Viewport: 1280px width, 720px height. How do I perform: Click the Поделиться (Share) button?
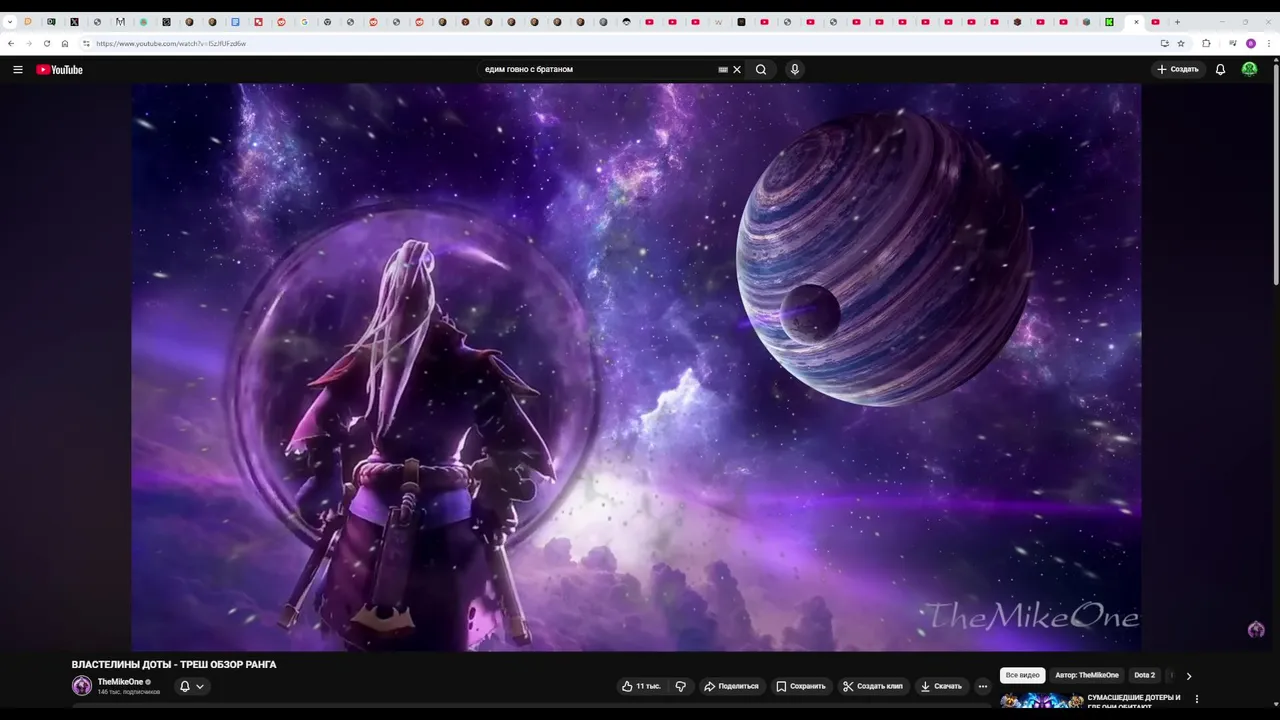point(732,686)
